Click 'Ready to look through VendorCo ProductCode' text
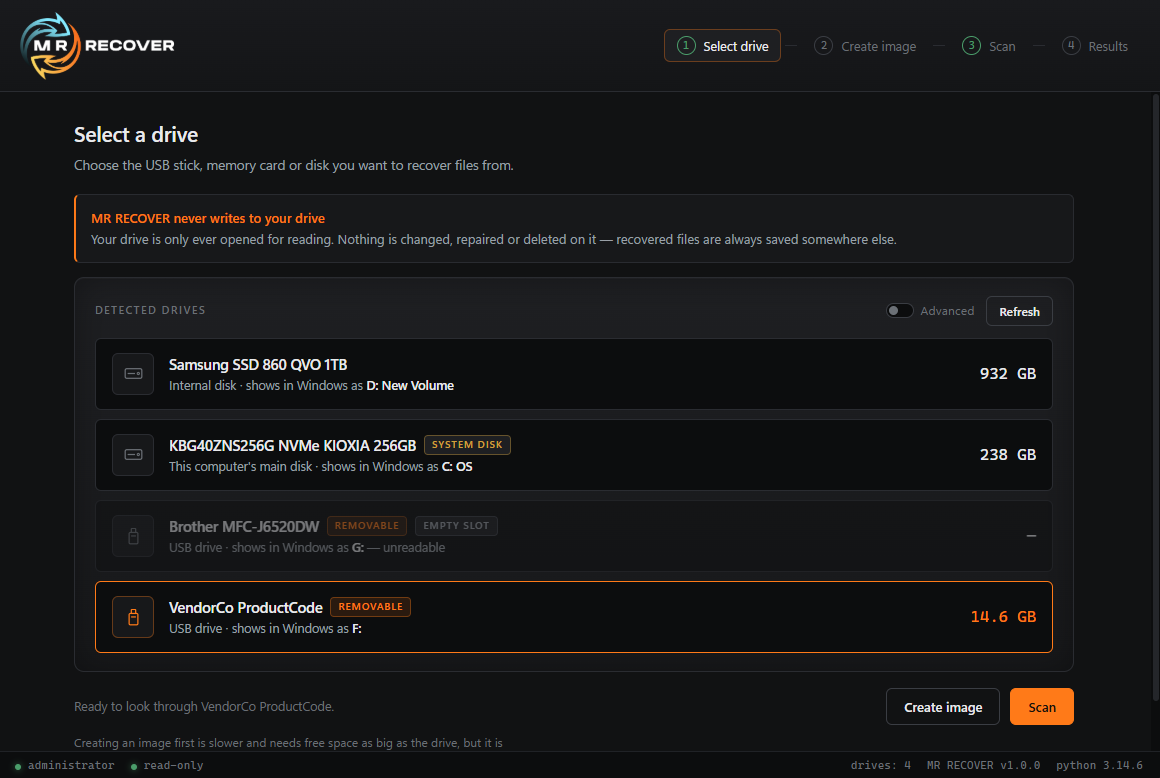Screen dimensions: 1160x778 204,707
